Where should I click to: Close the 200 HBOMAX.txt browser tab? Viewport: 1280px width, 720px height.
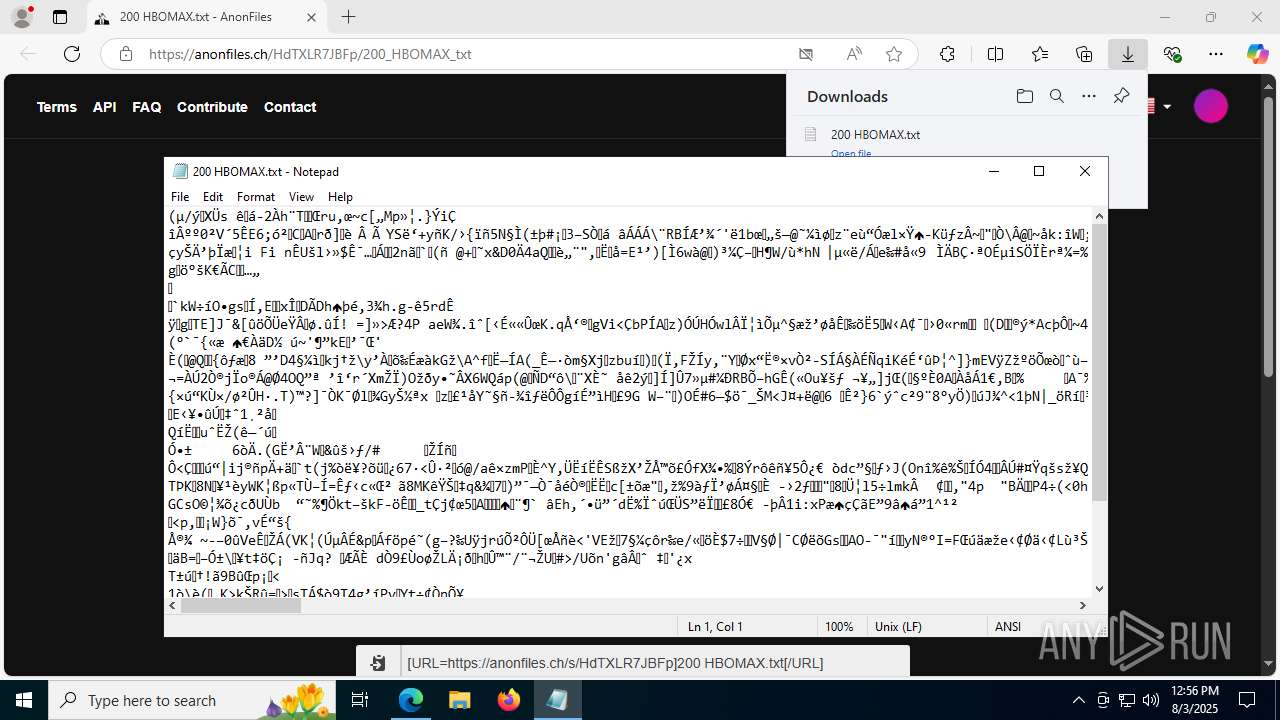pyautogui.click(x=311, y=17)
